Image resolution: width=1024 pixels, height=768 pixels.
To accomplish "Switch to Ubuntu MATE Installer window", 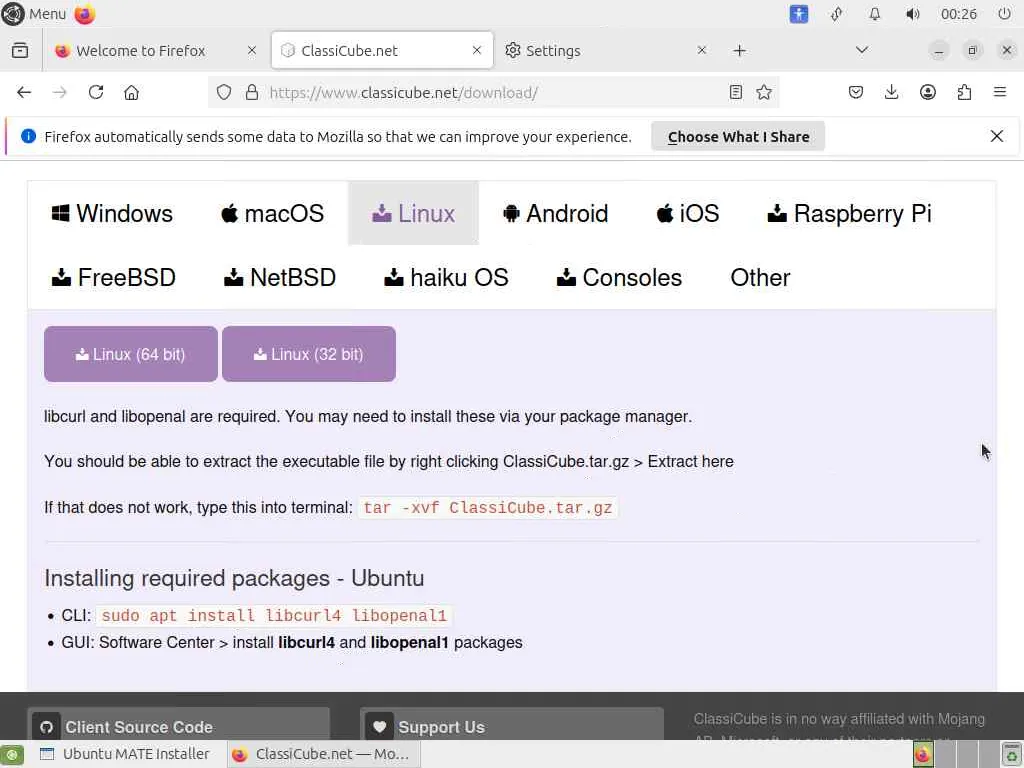I will (125, 754).
